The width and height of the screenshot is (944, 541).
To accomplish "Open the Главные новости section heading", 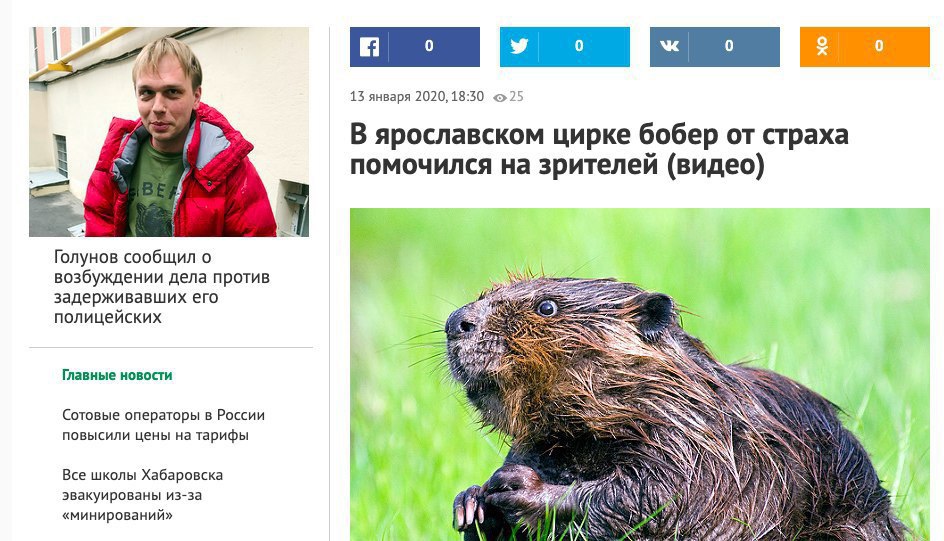I will click(x=117, y=375).
